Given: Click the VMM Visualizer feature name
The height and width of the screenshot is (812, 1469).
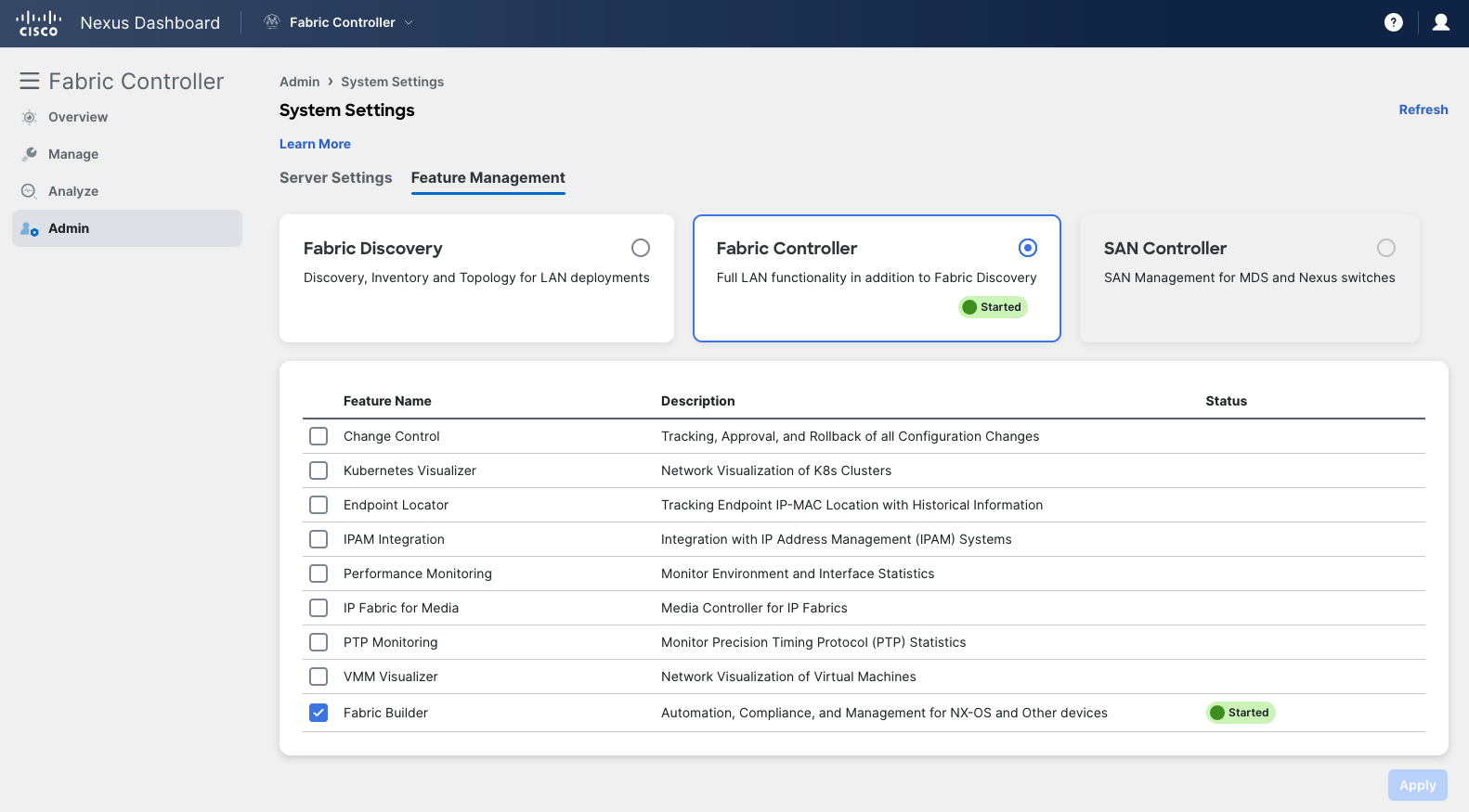Looking at the screenshot, I should [x=391, y=677].
